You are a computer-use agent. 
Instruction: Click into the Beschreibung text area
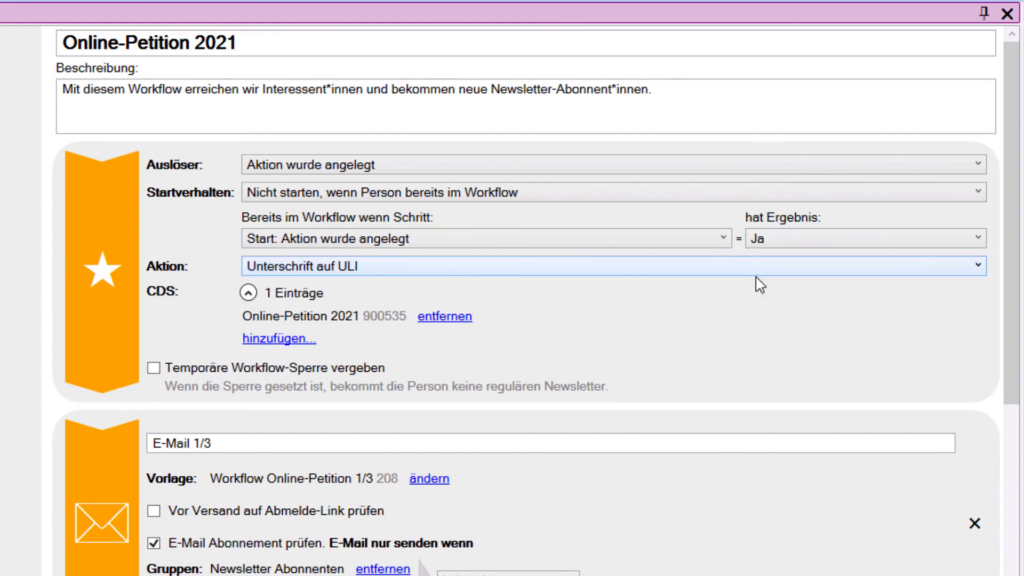point(526,106)
